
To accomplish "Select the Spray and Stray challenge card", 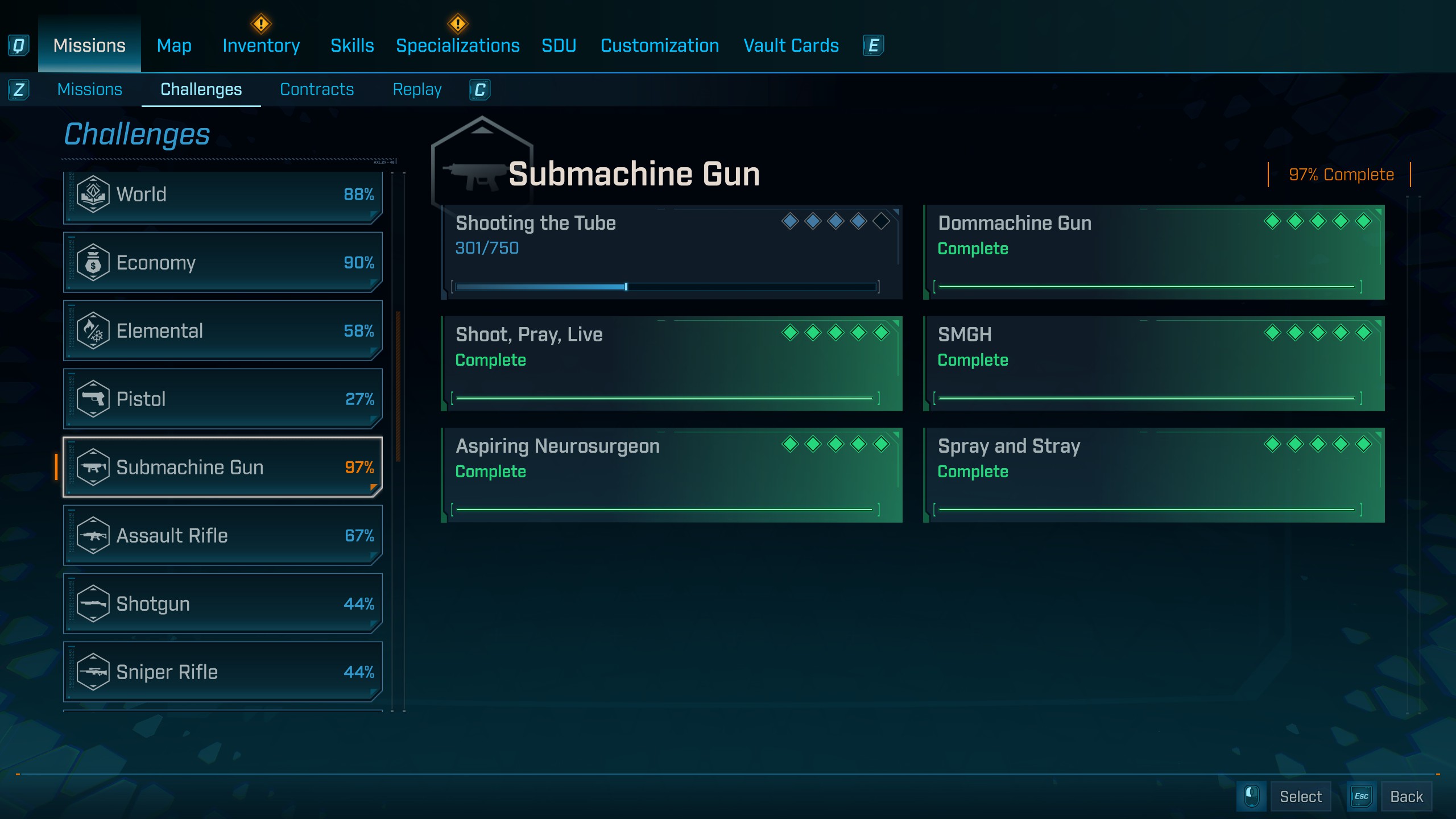I will (x=1153, y=475).
